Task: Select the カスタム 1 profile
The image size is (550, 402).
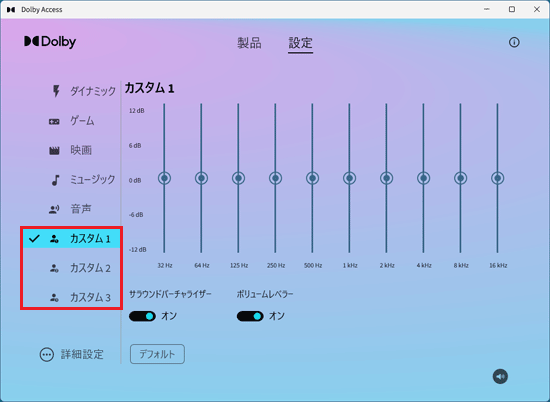Action: [72, 239]
